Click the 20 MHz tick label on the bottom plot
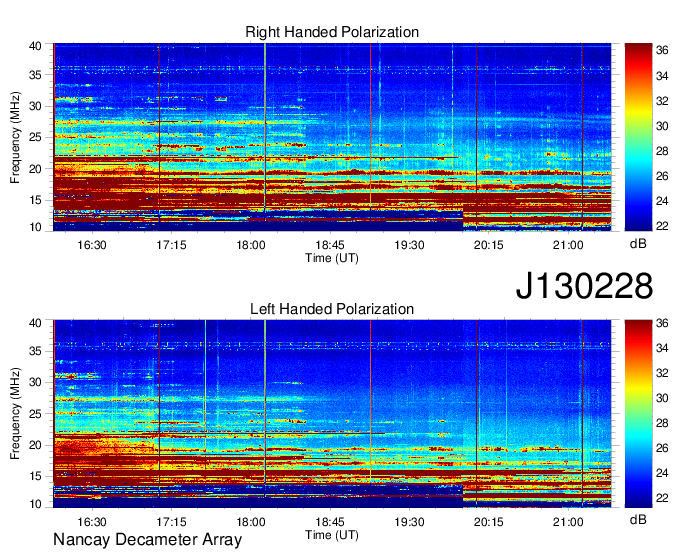This screenshot has height=552, width=680. click(x=35, y=445)
